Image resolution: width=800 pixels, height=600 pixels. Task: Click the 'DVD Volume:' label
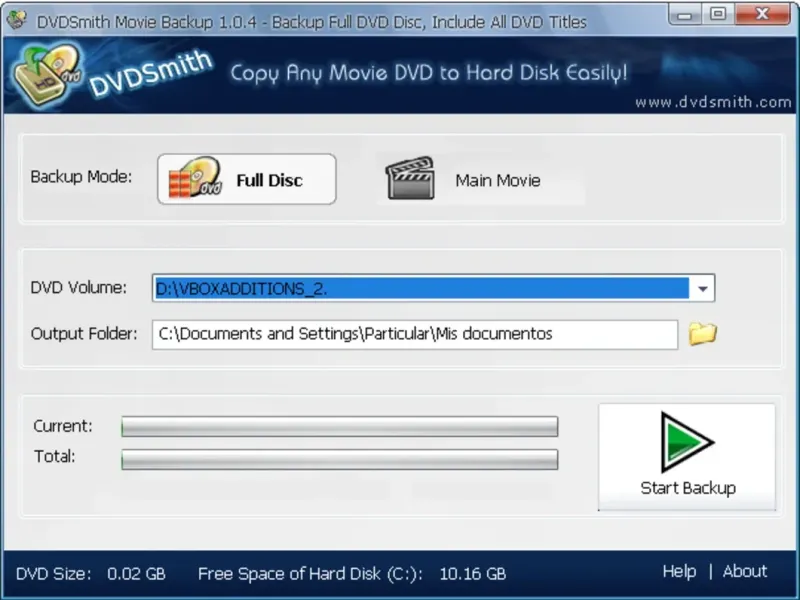click(x=79, y=287)
